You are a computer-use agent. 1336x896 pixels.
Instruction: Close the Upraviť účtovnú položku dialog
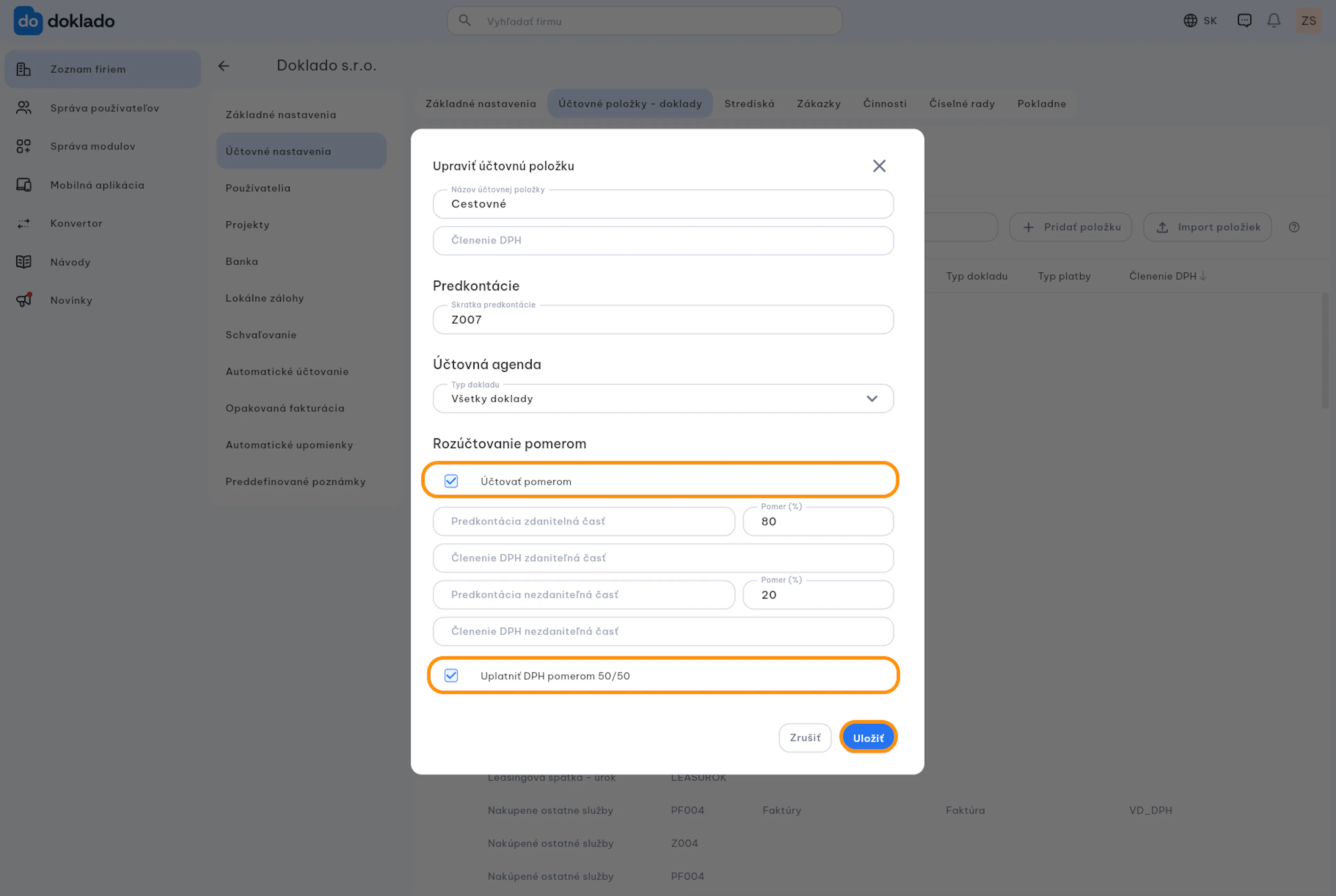pos(879,166)
